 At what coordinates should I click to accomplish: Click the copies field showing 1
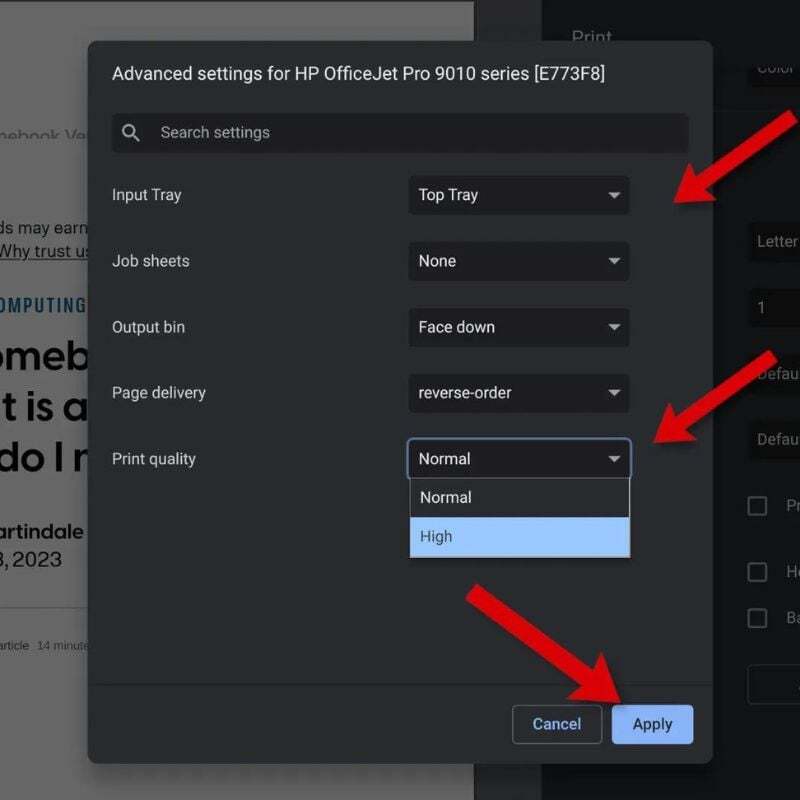tap(774, 308)
